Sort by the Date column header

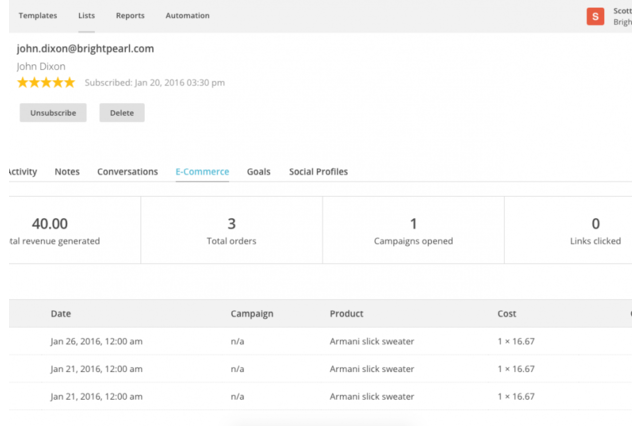(x=61, y=314)
